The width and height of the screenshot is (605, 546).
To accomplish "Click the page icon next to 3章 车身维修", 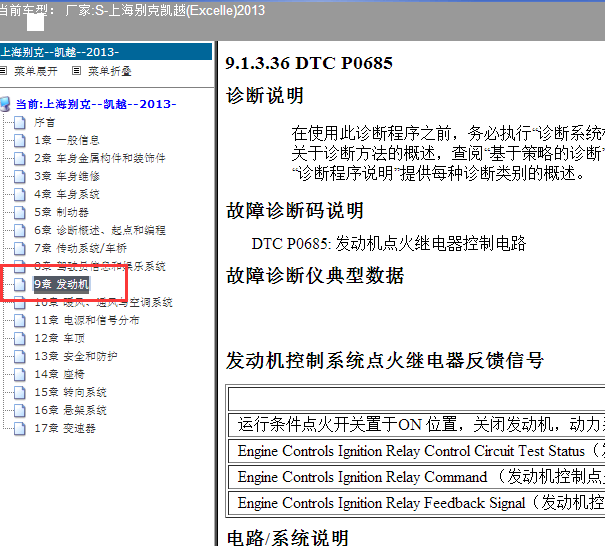I will 20,176.
